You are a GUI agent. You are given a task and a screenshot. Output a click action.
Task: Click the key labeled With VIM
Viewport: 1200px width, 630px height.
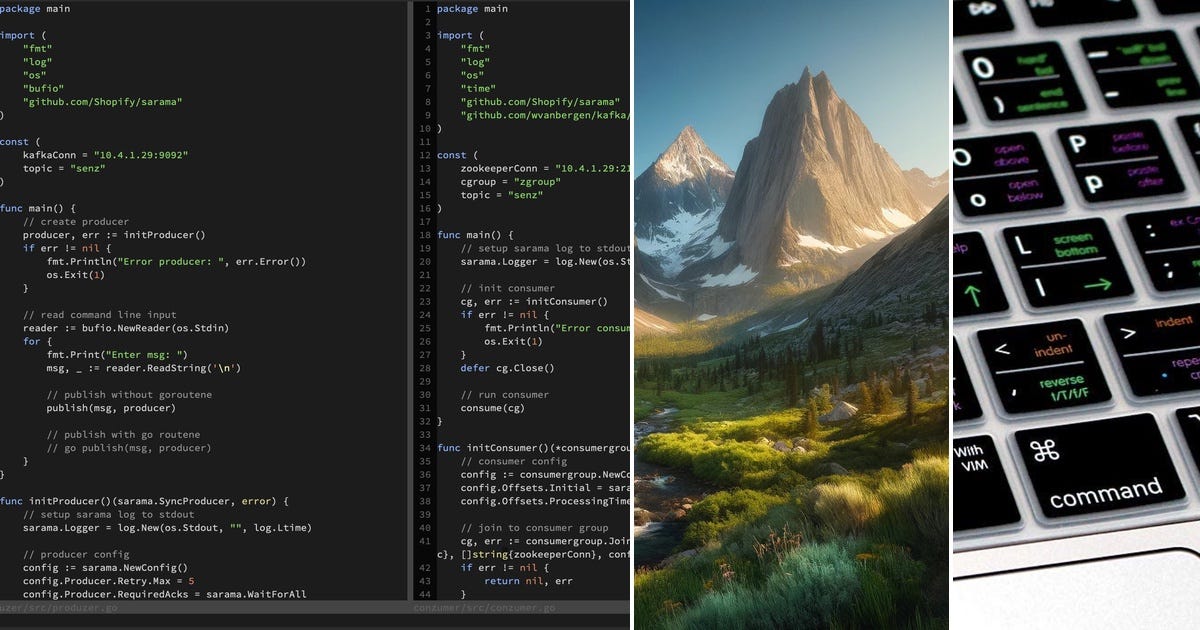973,455
